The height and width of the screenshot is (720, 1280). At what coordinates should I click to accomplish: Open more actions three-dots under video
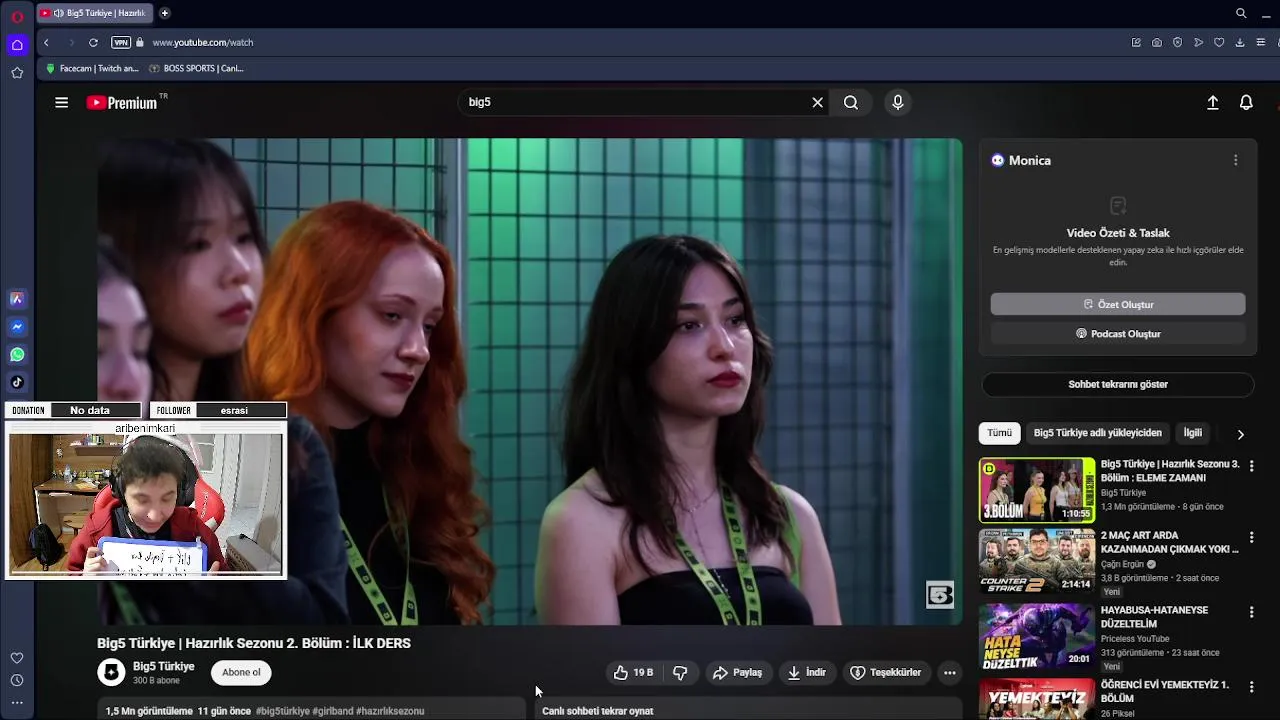tap(949, 673)
